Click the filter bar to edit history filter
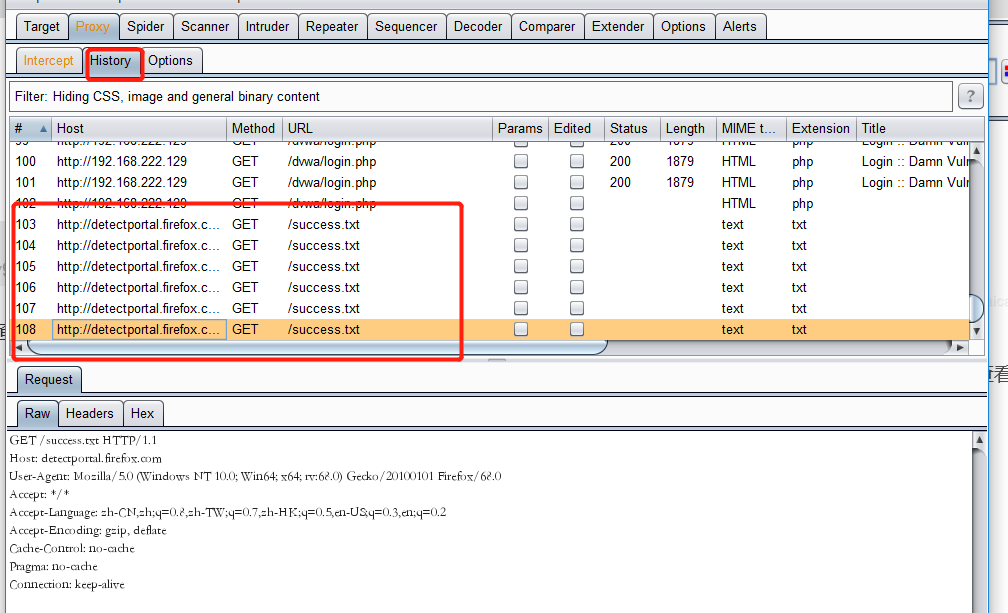 [480, 96]
